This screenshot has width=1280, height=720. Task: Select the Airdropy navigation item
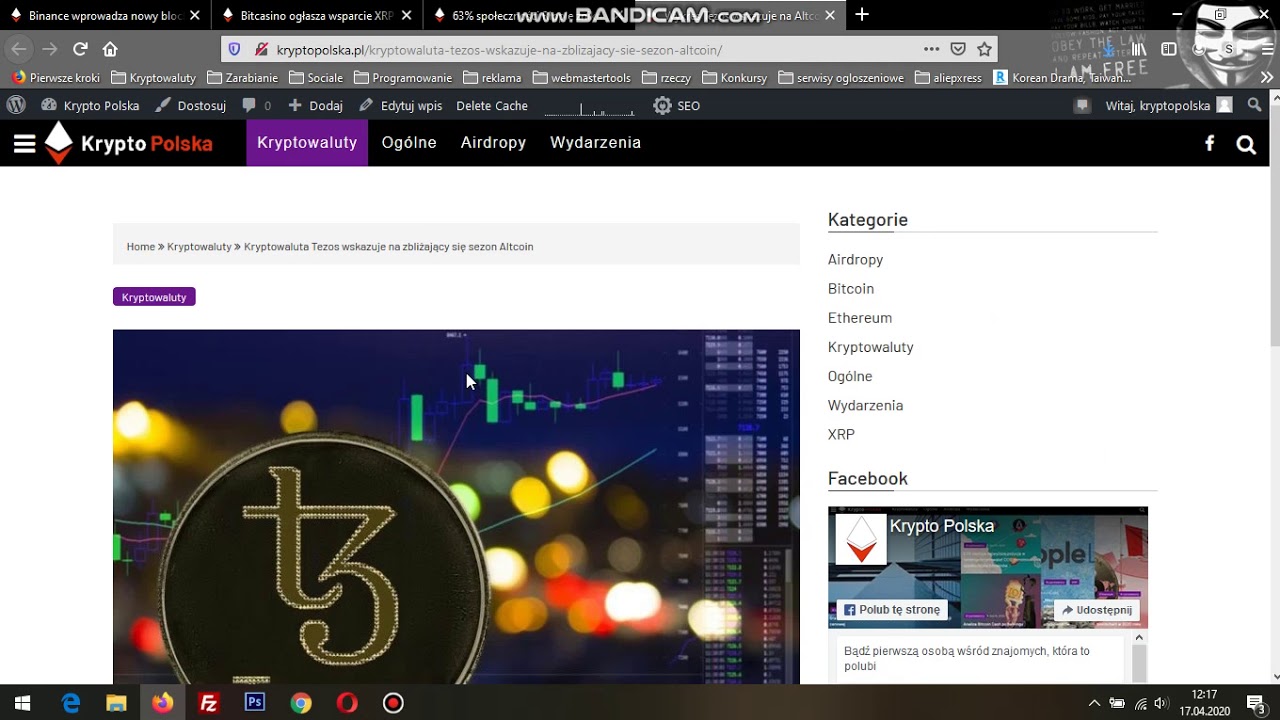click(493, 143)
